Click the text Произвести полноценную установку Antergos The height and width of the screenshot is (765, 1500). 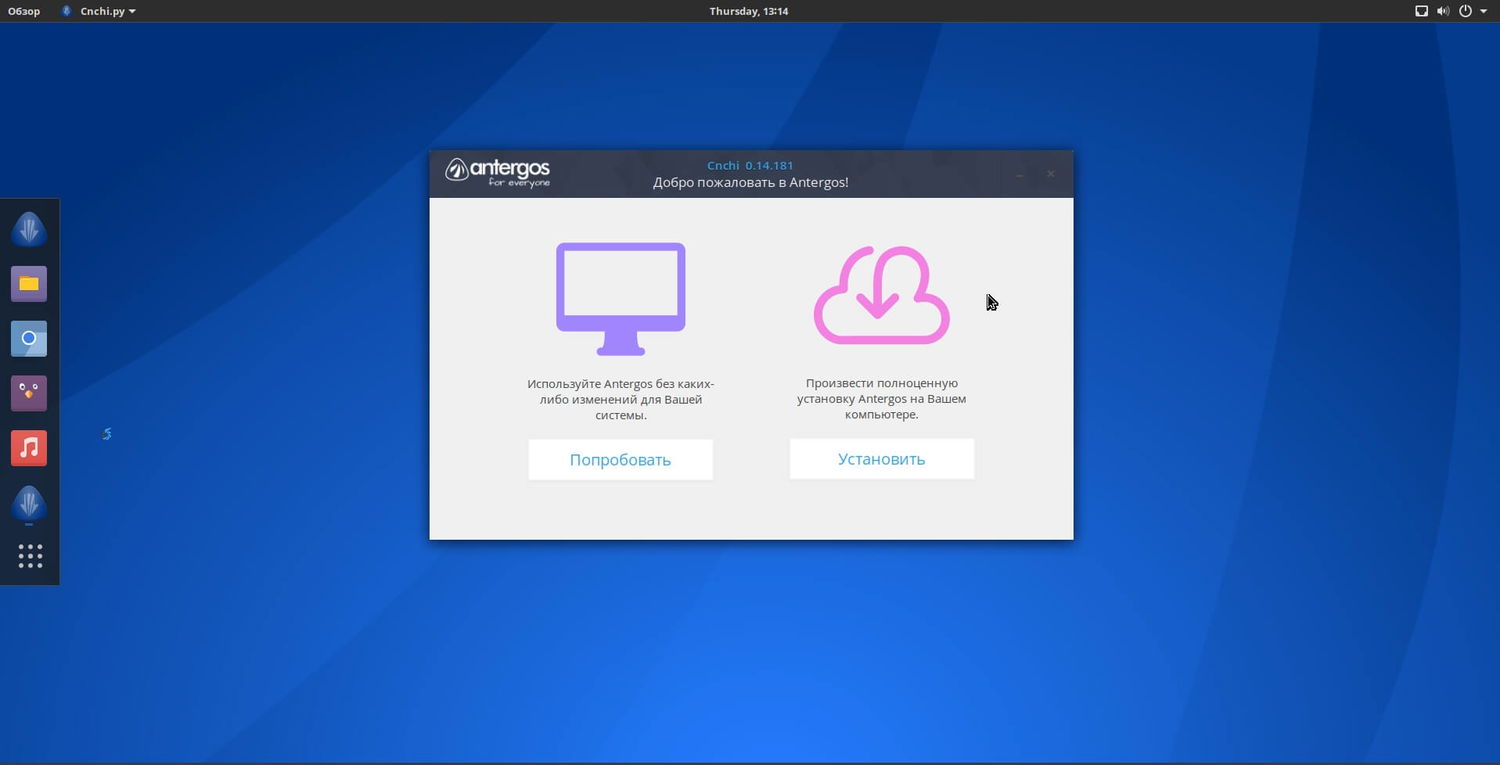882,398
